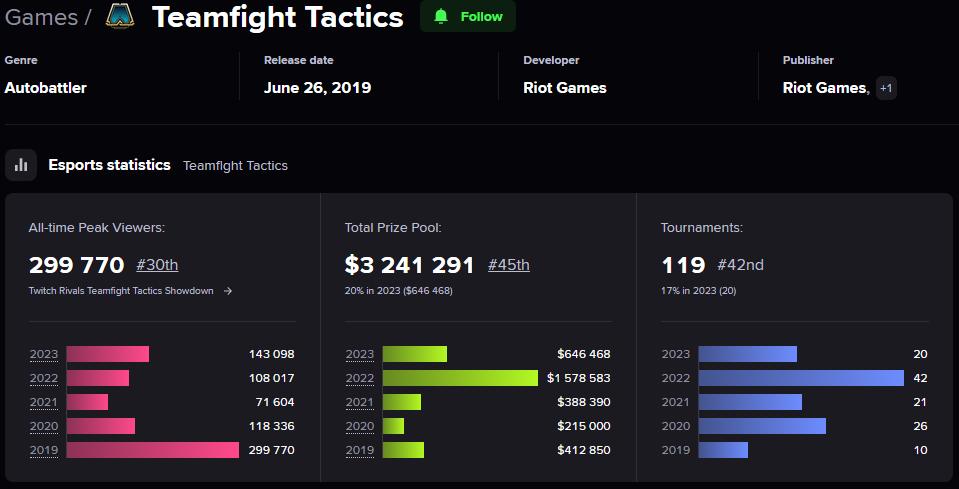Click the blue 2019 tournaments bar
This screenshot has height=489, width=959.
tap(724, 450)
